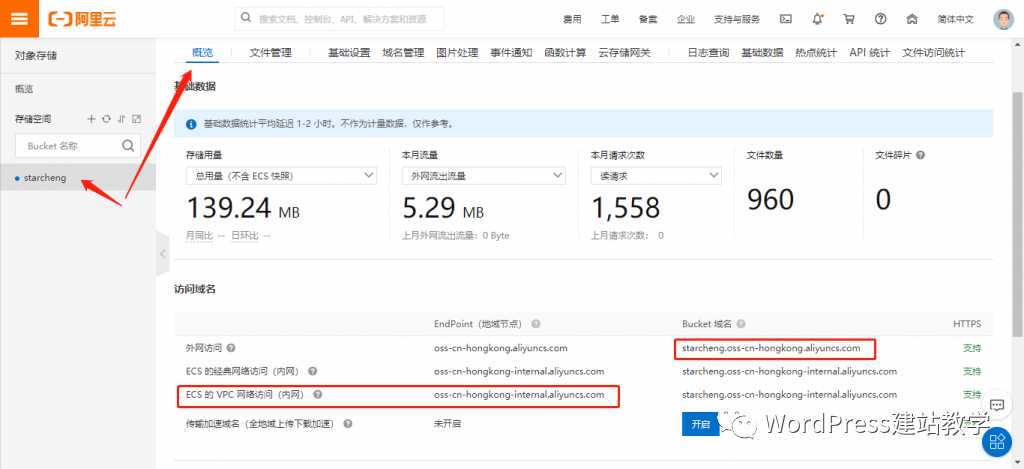This screenshot has height=469, width=1024.
Task: Click the expand bucket list icon
Action: [x=136, y=119]
